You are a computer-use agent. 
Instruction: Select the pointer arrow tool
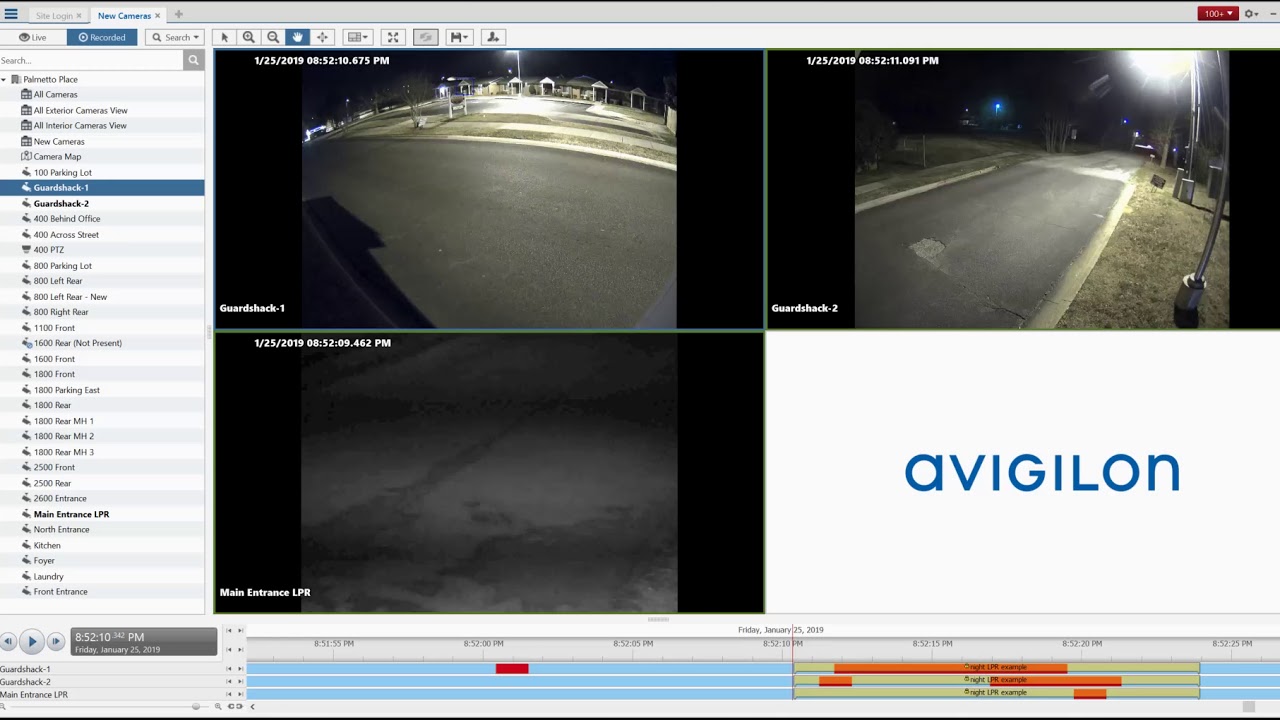(x=224, y=37)
